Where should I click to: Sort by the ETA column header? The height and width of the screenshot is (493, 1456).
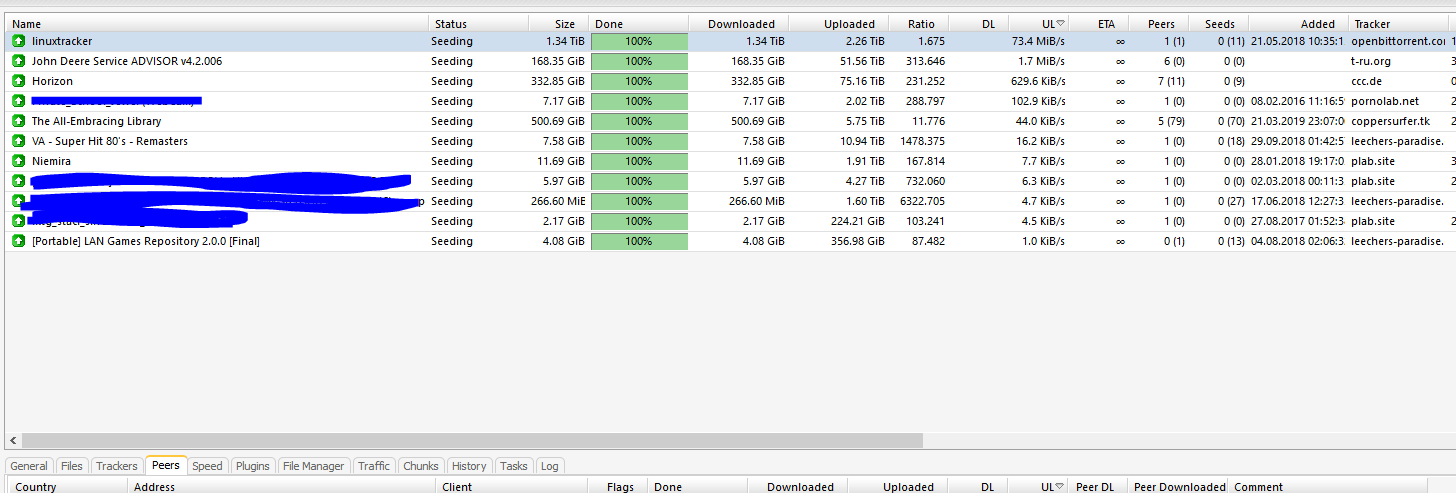[1098, 24]
